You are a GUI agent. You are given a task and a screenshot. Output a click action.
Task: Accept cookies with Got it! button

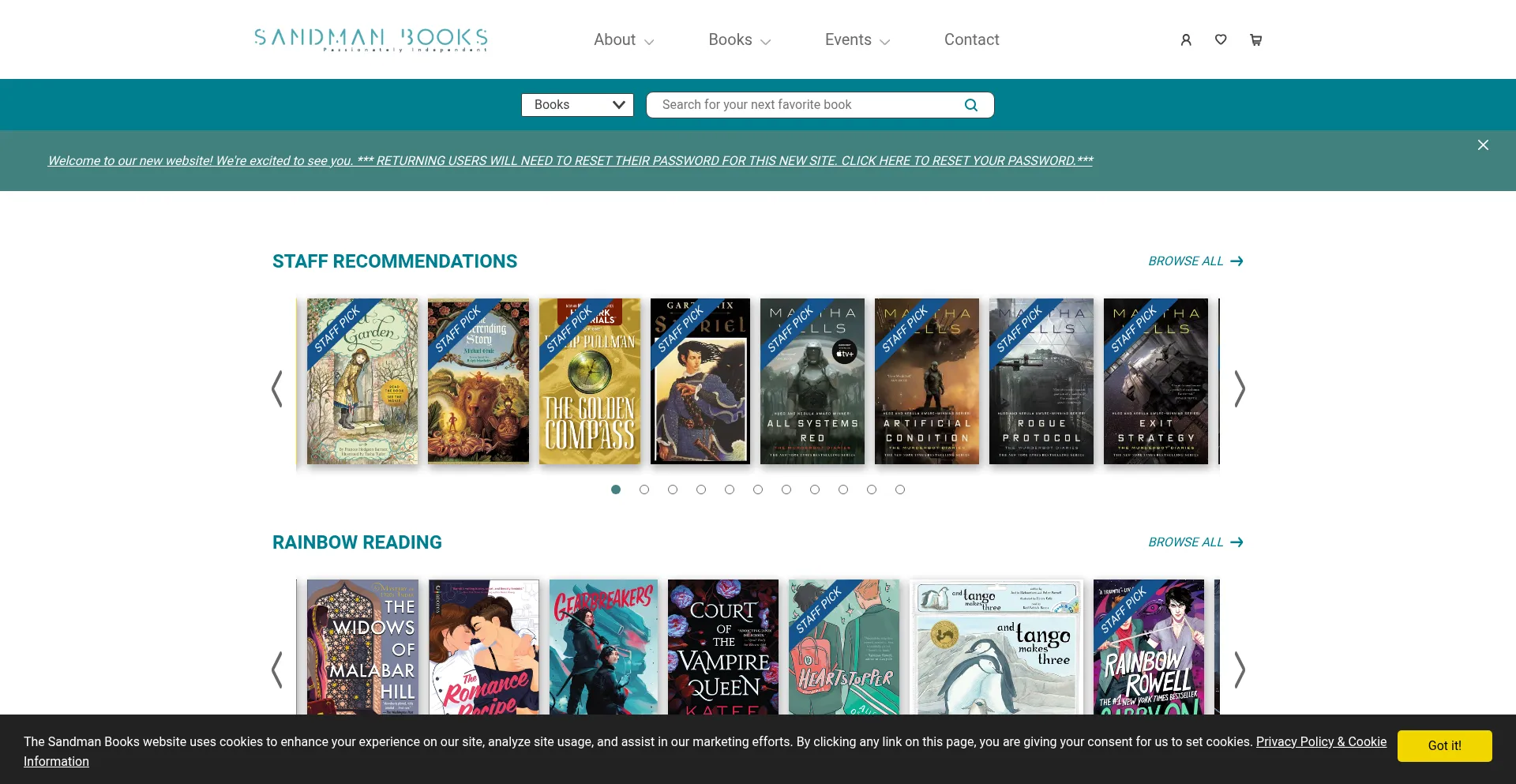tap(1444, 745)
